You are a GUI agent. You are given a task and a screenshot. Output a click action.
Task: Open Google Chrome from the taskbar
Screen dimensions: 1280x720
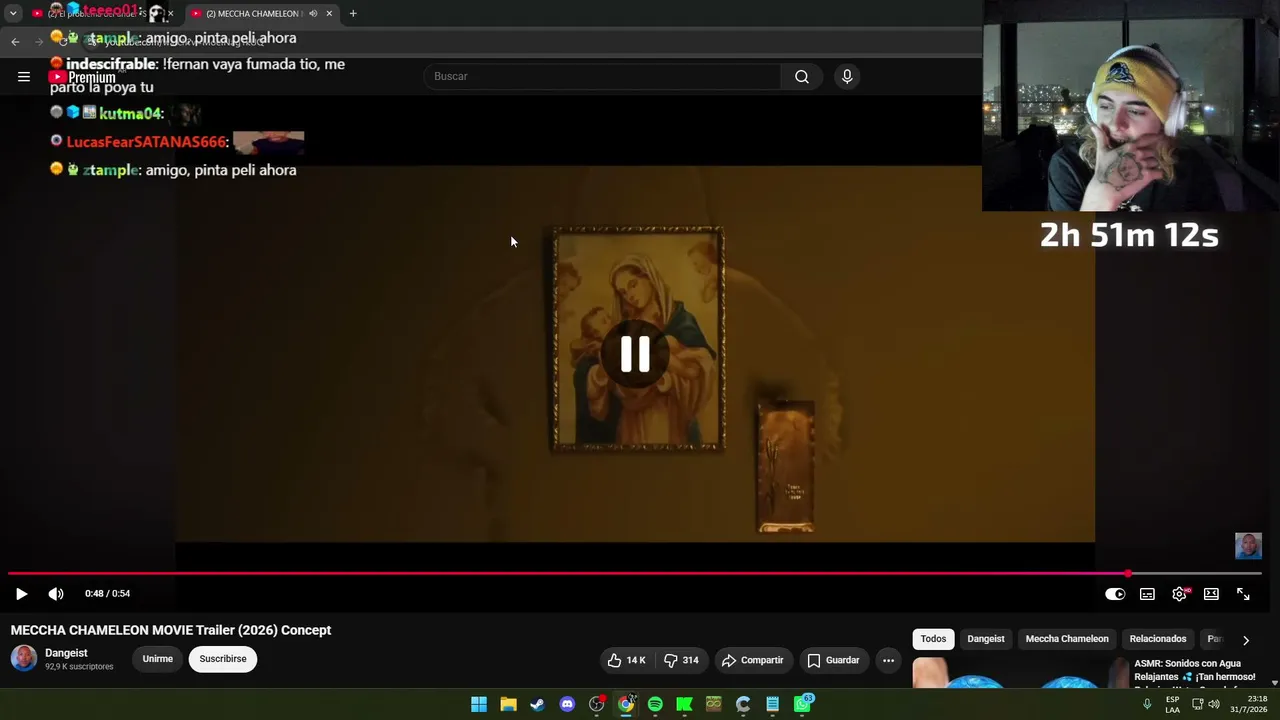pos(626,704)
